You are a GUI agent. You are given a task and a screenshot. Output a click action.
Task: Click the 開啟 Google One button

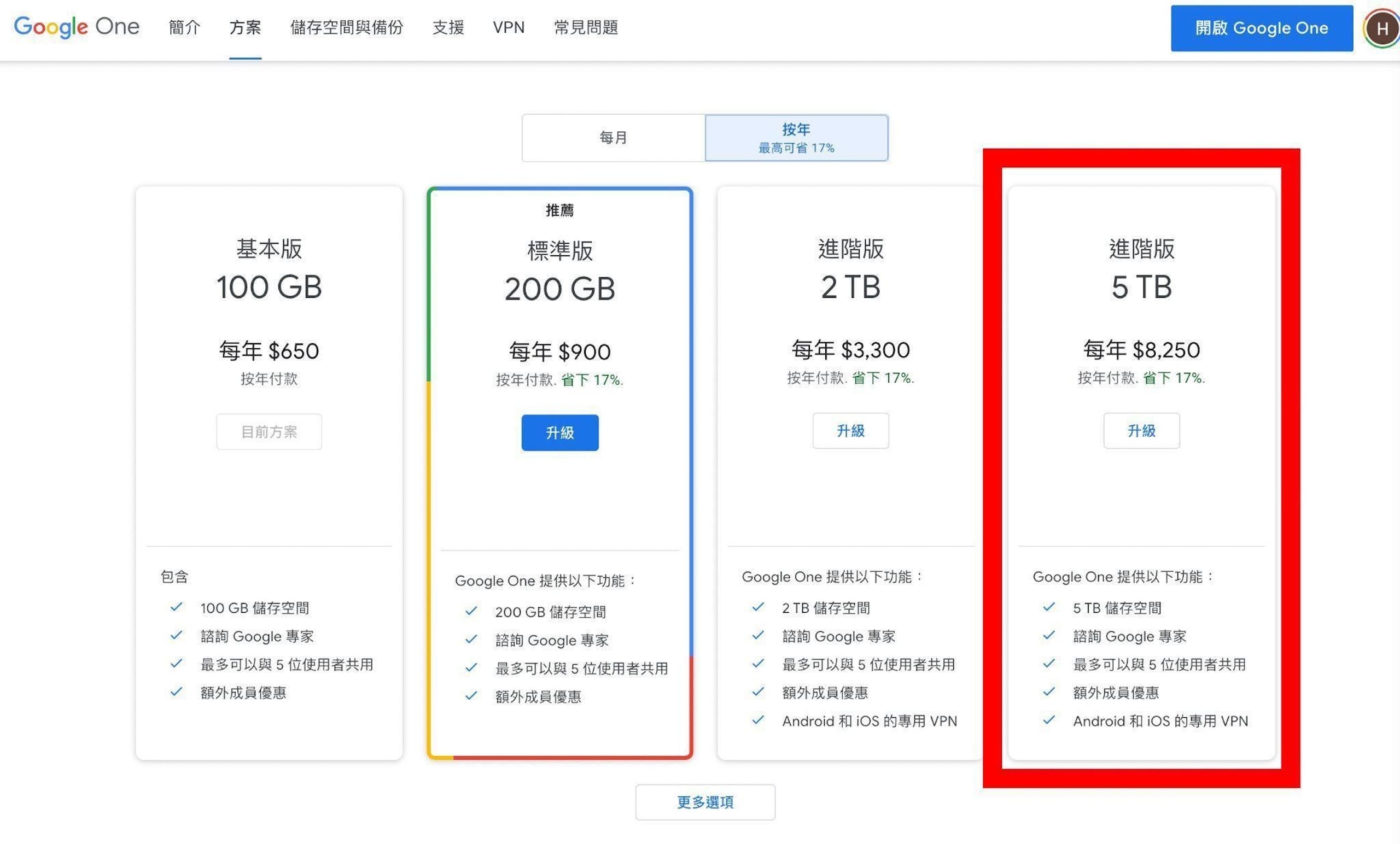pyautogui.click(x=1262, y=28)
